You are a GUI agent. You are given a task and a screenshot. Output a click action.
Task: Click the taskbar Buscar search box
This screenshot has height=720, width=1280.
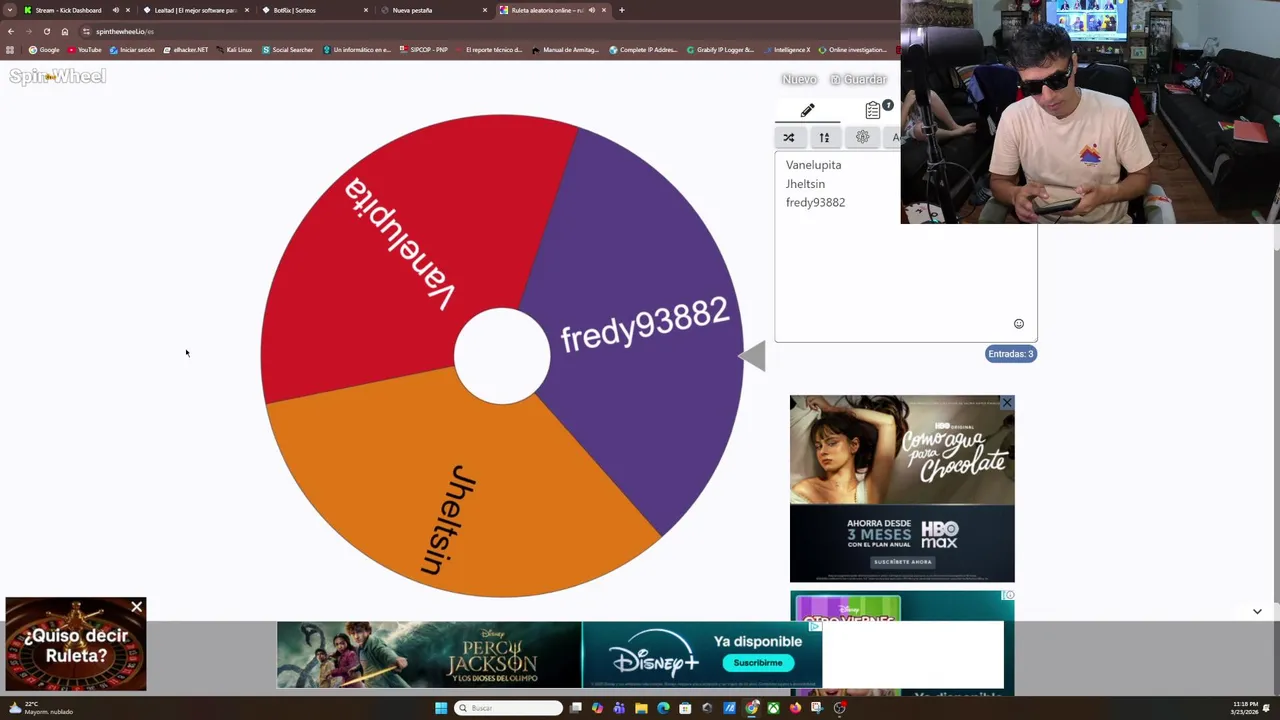click(x=509, y=708)
